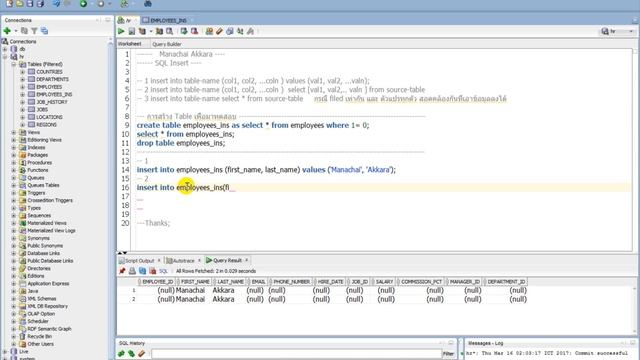Viewport: 640px width, 360px height.
Task: Click the green Back navigation icon
Action: 83,4
